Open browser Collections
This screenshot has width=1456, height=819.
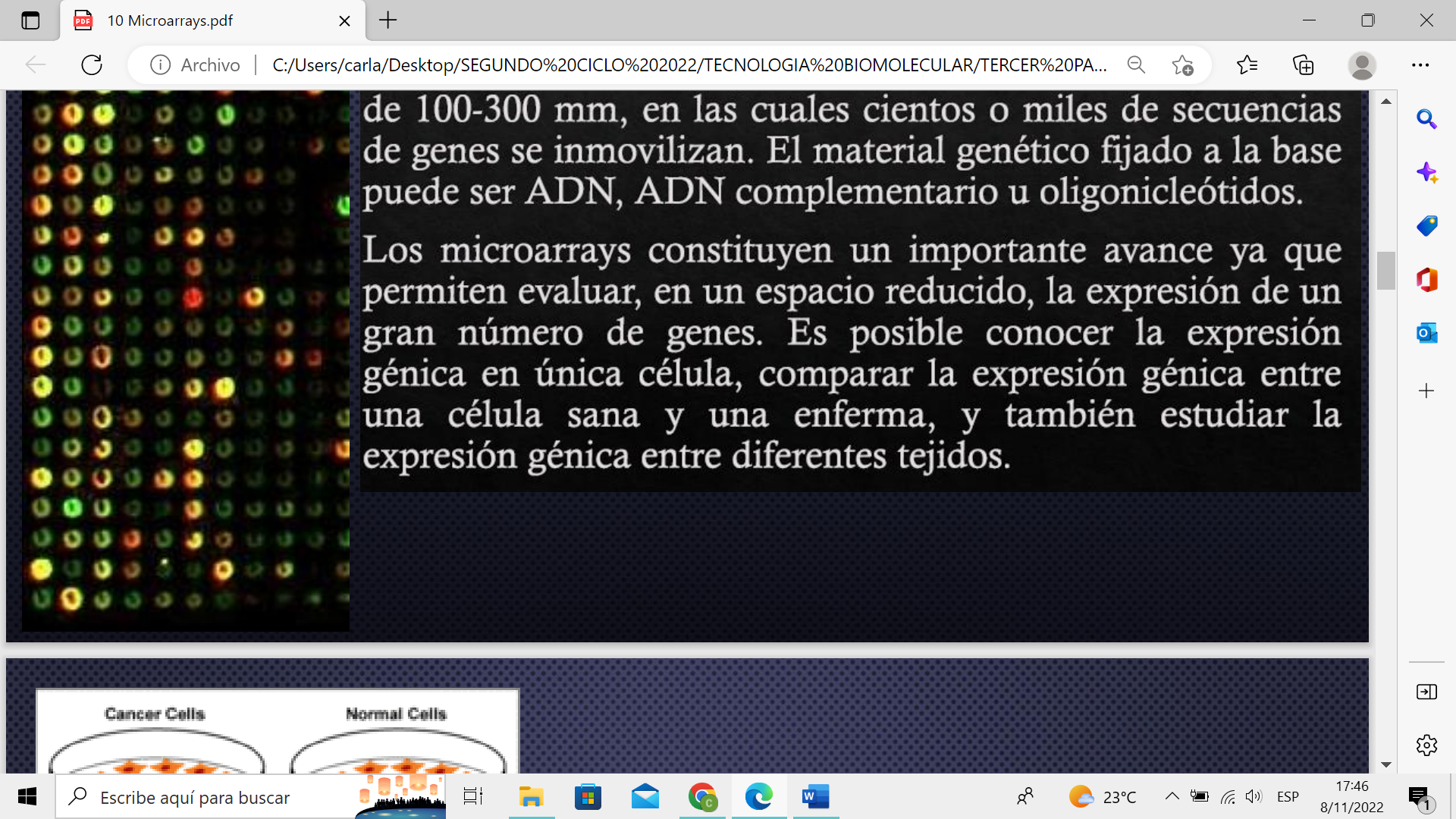tap(1304, 65)
